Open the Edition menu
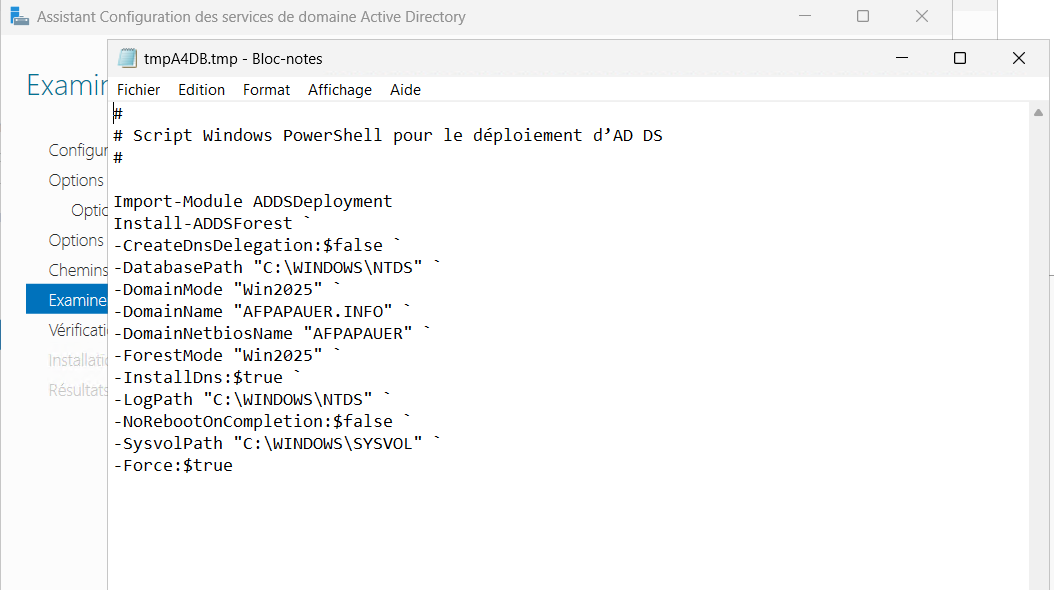The height and width of the screenshot is (590, 1054). tap(201, 90)
